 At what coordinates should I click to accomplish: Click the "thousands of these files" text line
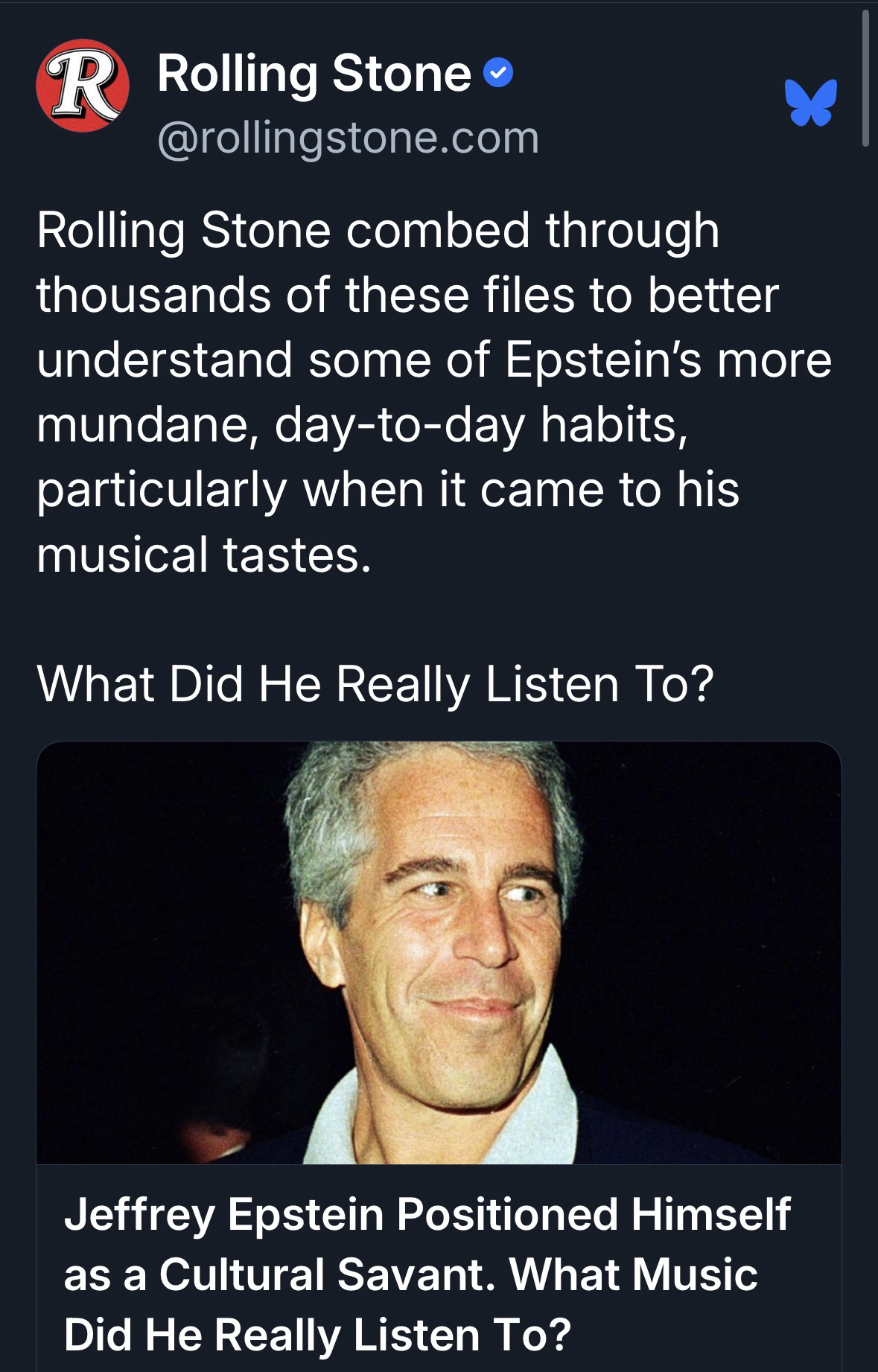tap(407, 295)
